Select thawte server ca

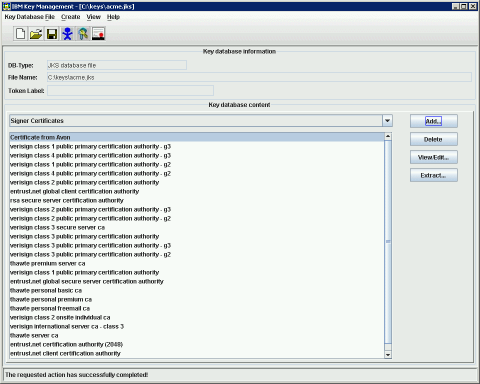tap(197, 335)
